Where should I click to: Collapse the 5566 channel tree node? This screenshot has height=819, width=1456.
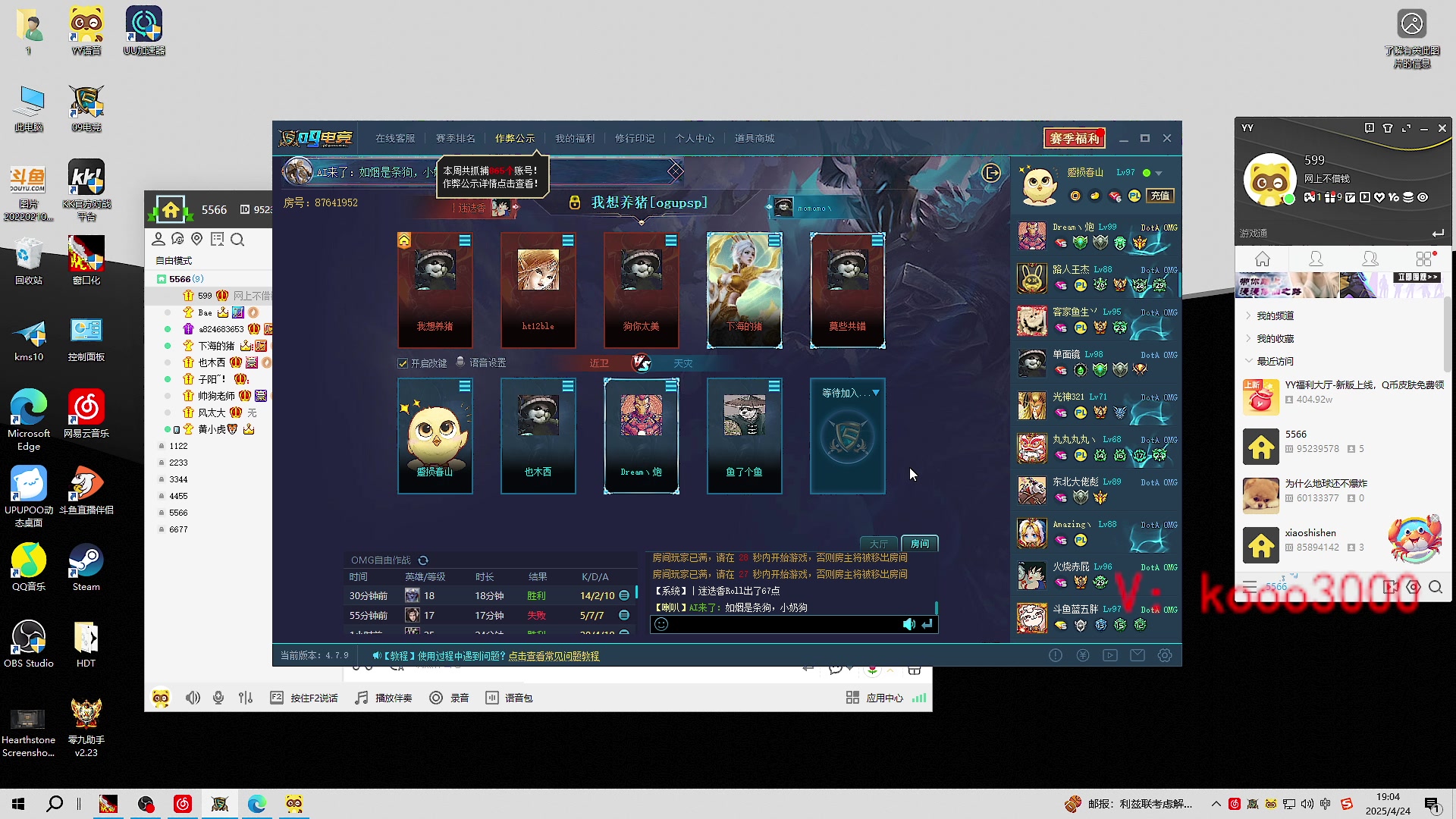pyautogui.click(x=161, y=279)
